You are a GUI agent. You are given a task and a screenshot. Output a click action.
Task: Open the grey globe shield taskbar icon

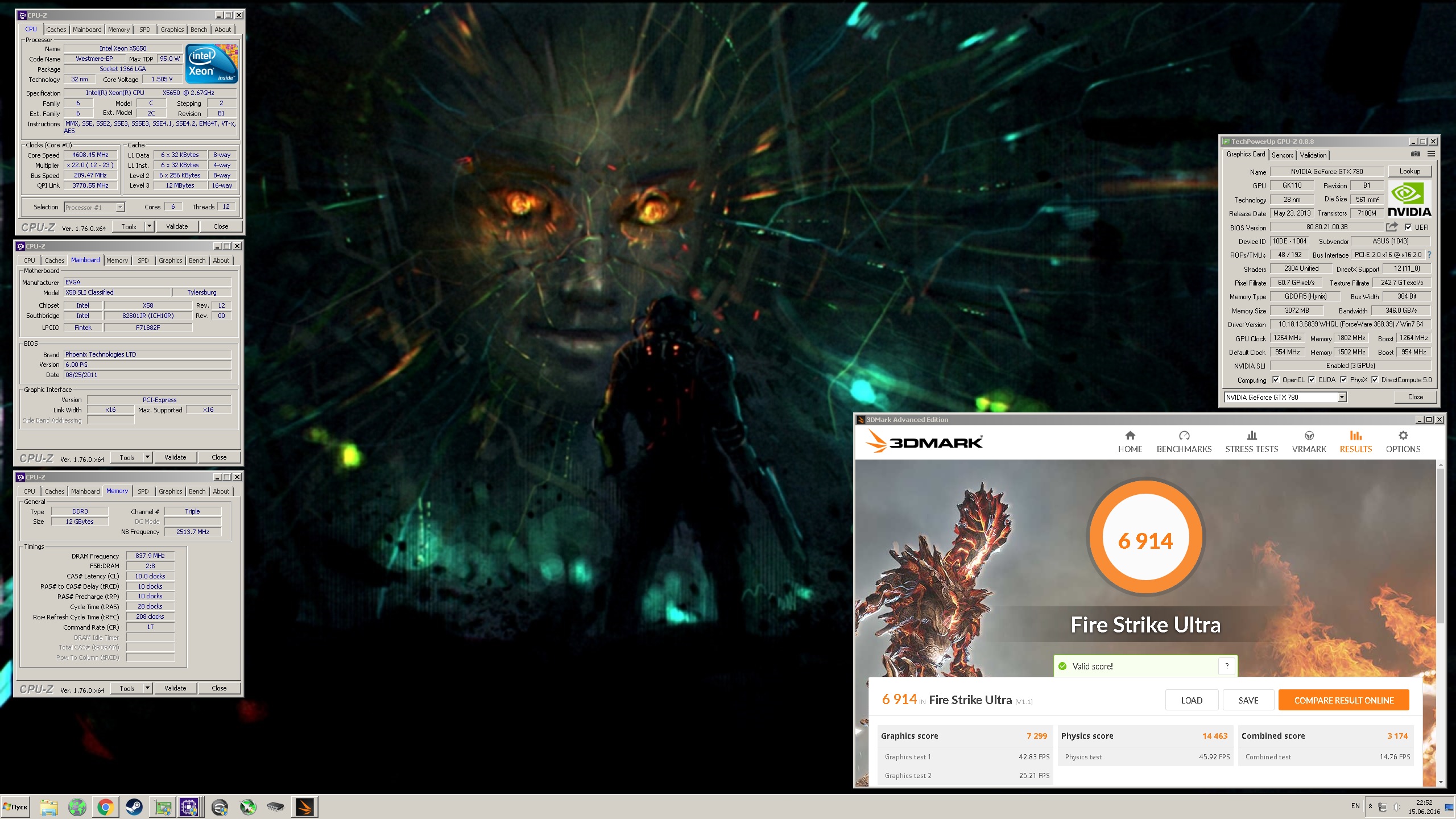[220, 807]
